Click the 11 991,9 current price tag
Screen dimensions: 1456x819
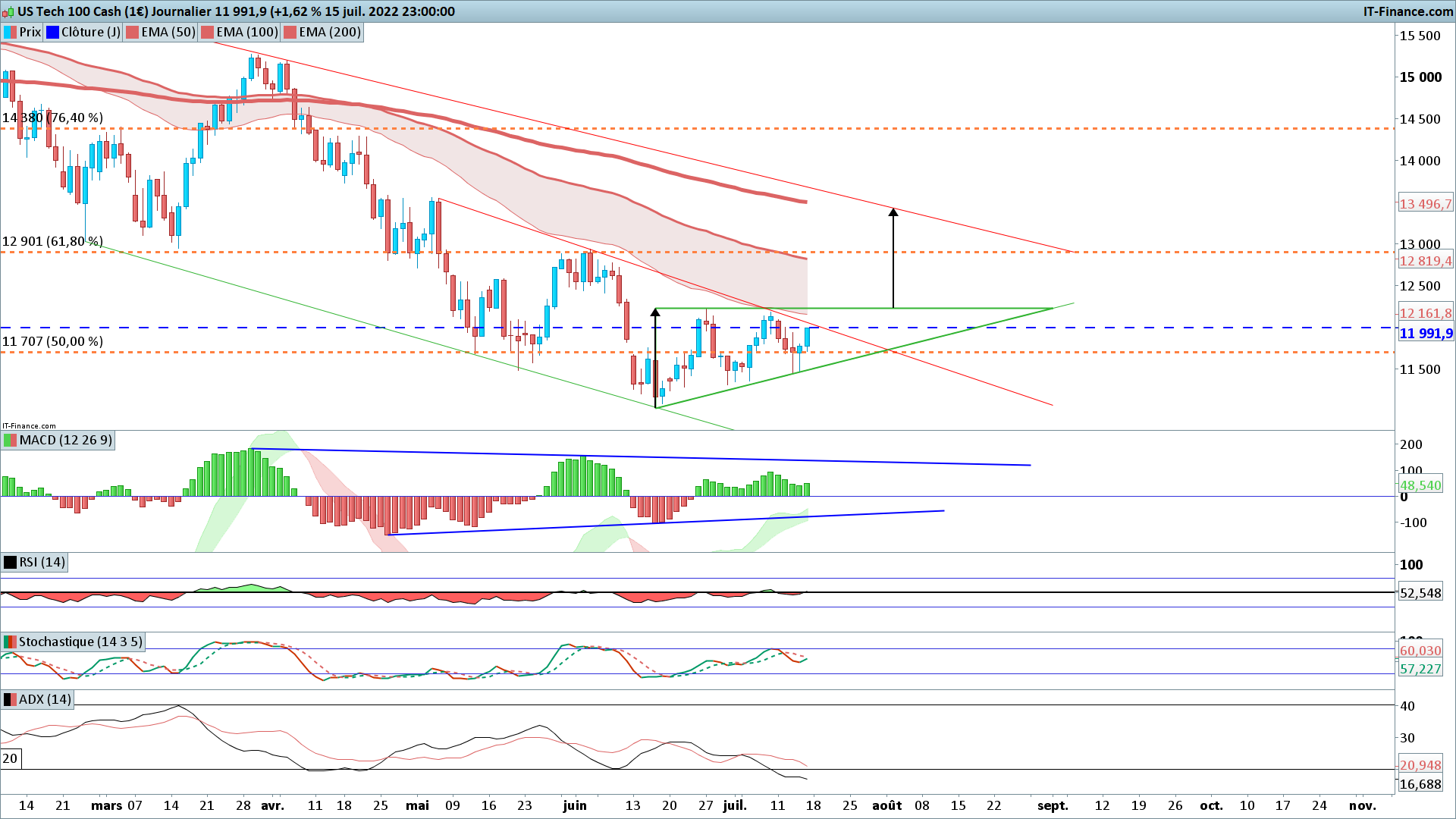1426,334
